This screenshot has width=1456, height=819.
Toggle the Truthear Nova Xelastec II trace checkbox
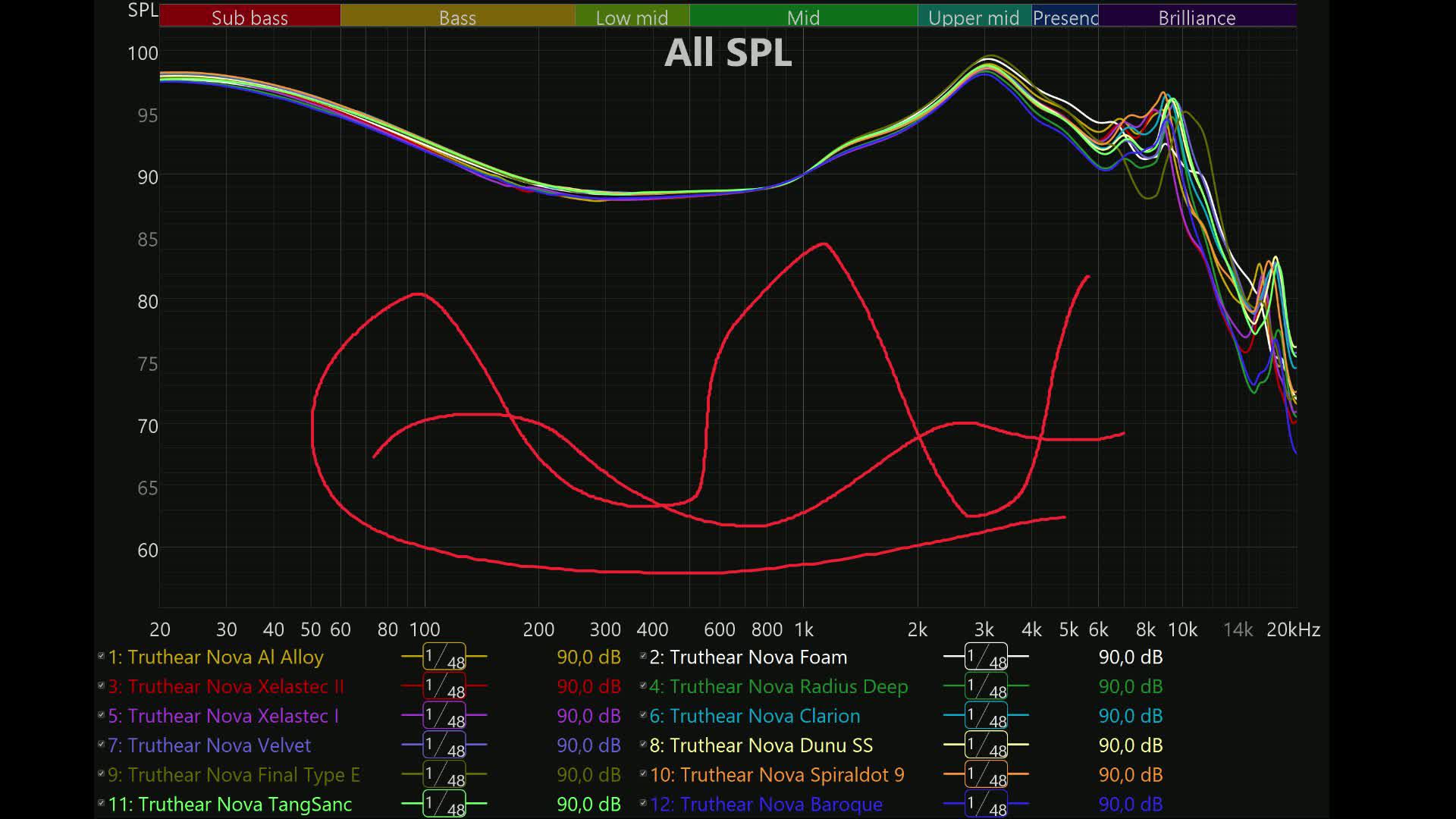[x=101, y=685]
